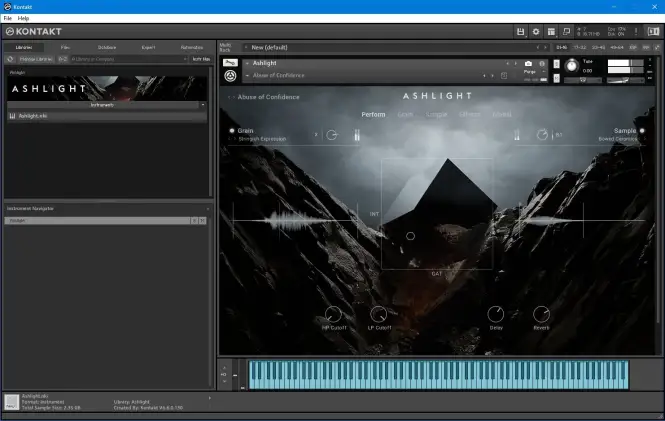
Task: Click the Ashlight library banner thumbnail
Action: click(x=107, y=89)
